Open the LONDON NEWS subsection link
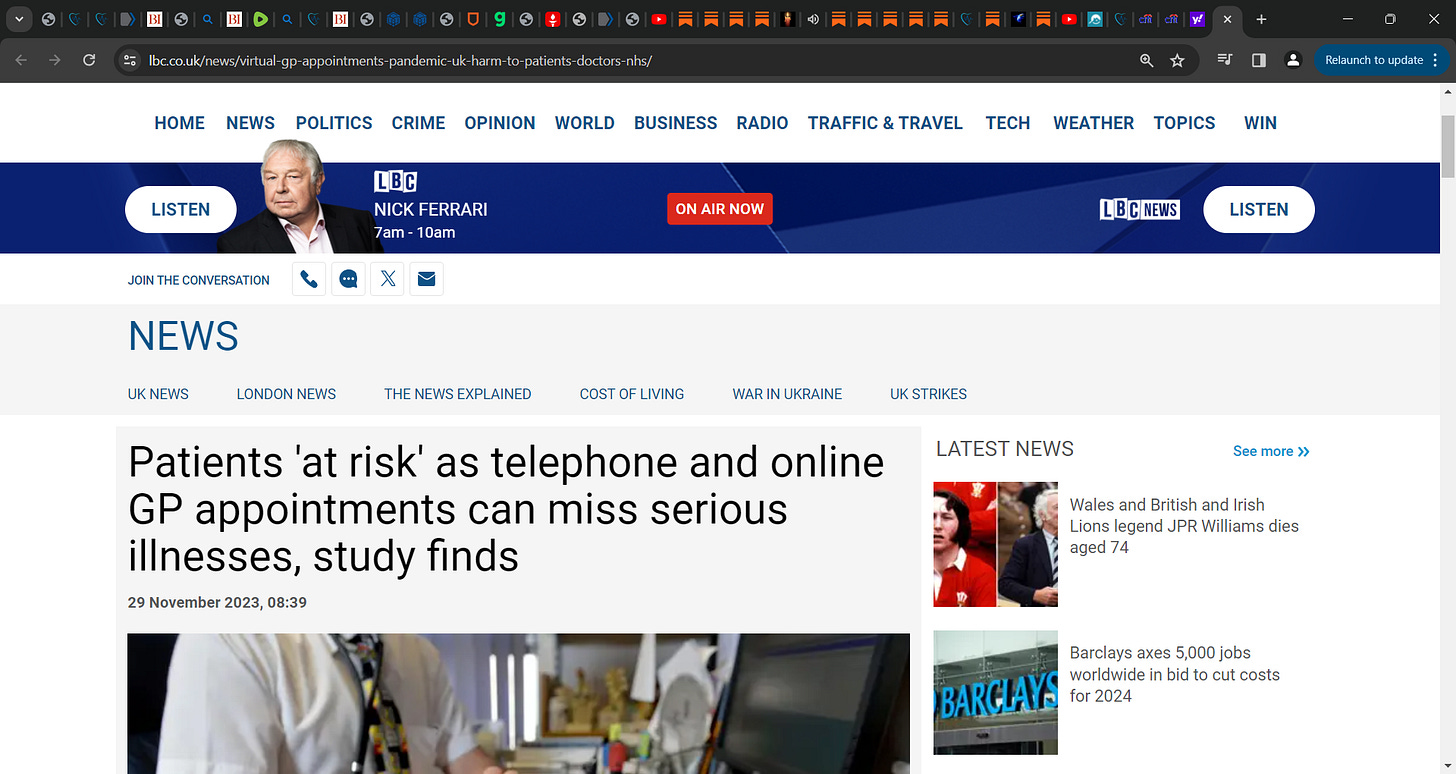 click(x=286, y=394)
